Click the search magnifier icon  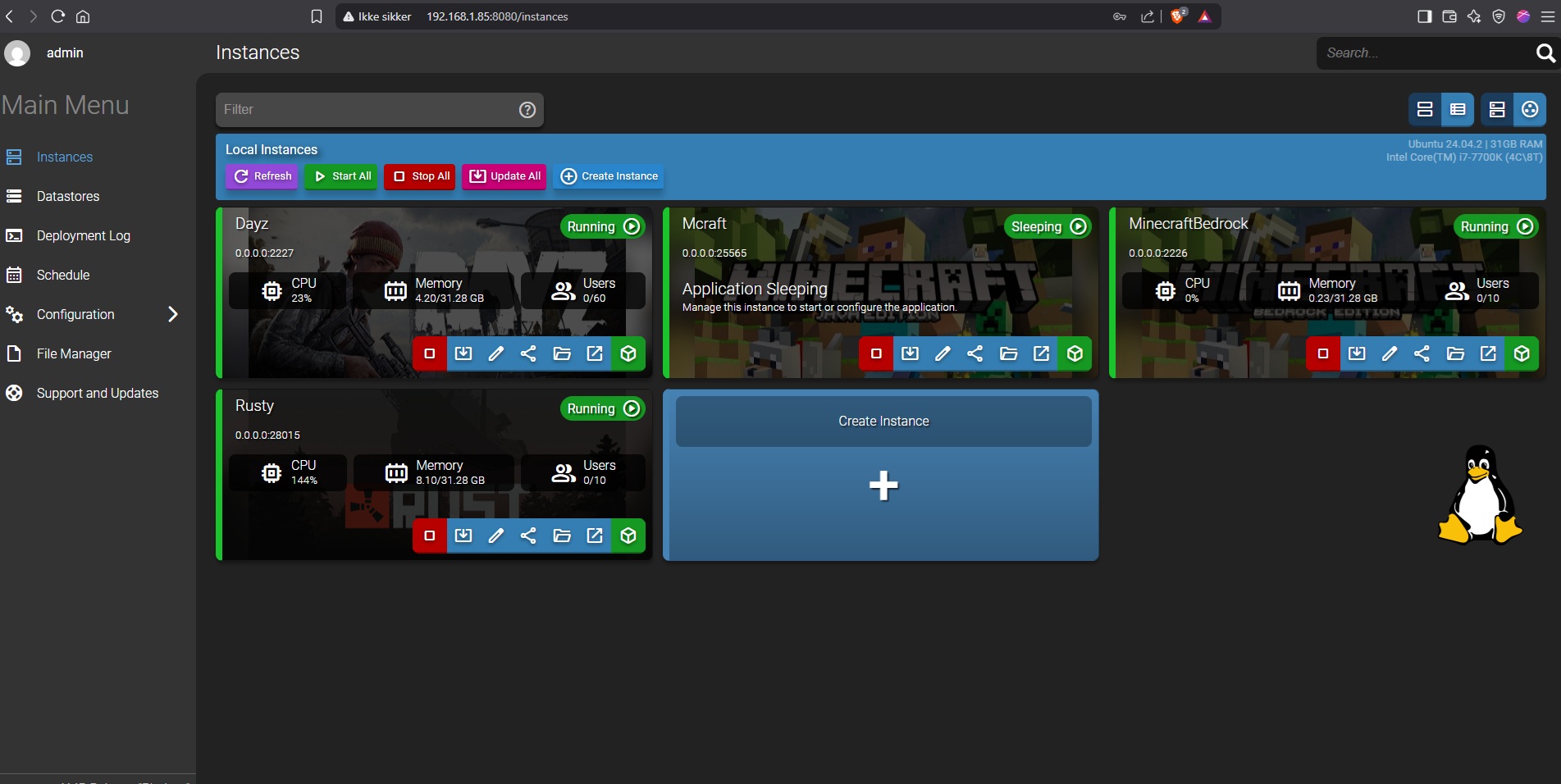click(1545, 53)
